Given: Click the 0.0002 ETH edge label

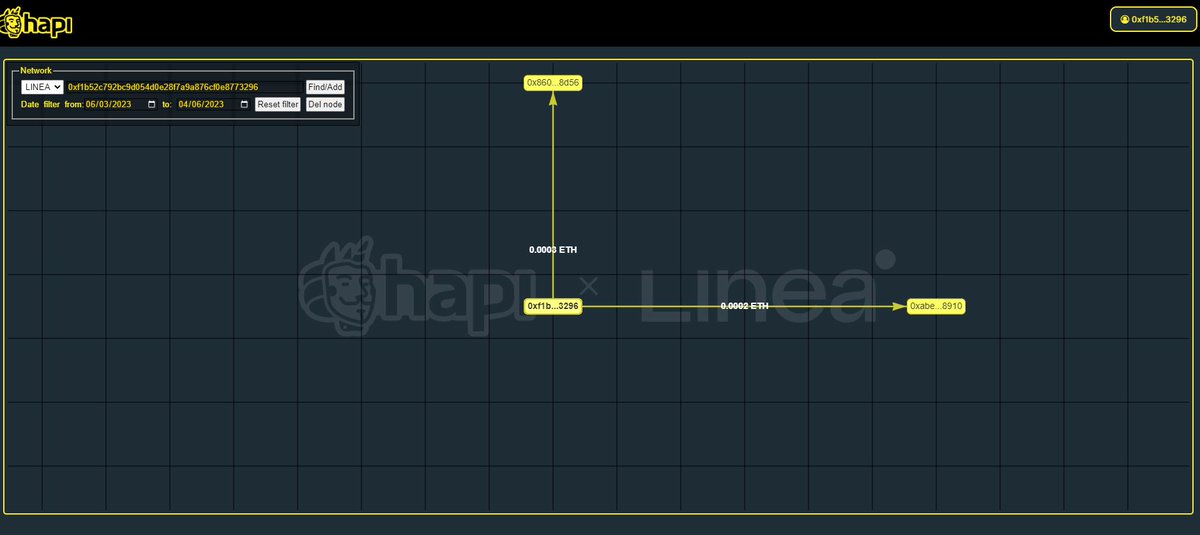Looking at the screenshot, I should tap(744, 306).
